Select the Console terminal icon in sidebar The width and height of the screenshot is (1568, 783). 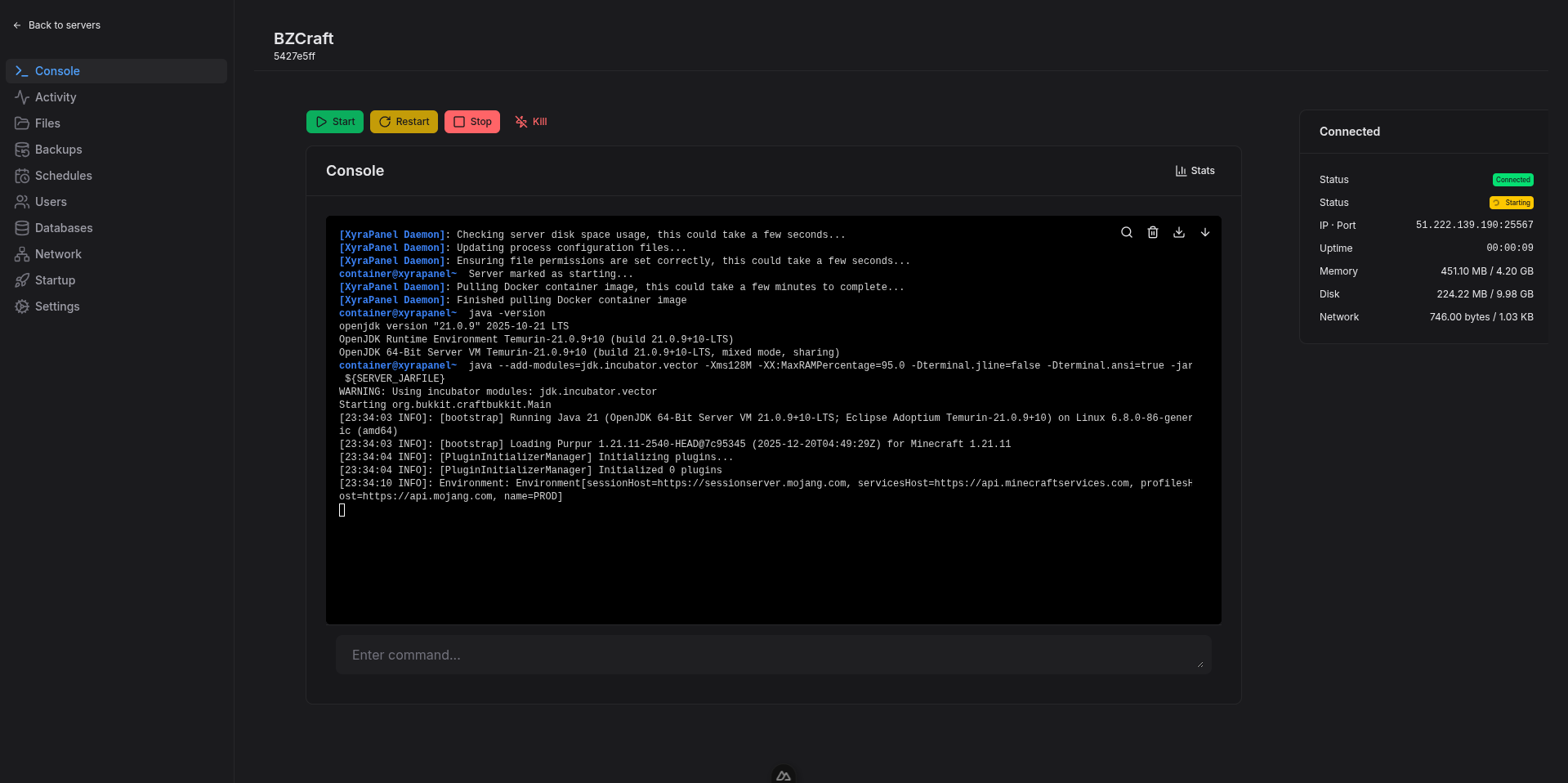click(21, 71)
